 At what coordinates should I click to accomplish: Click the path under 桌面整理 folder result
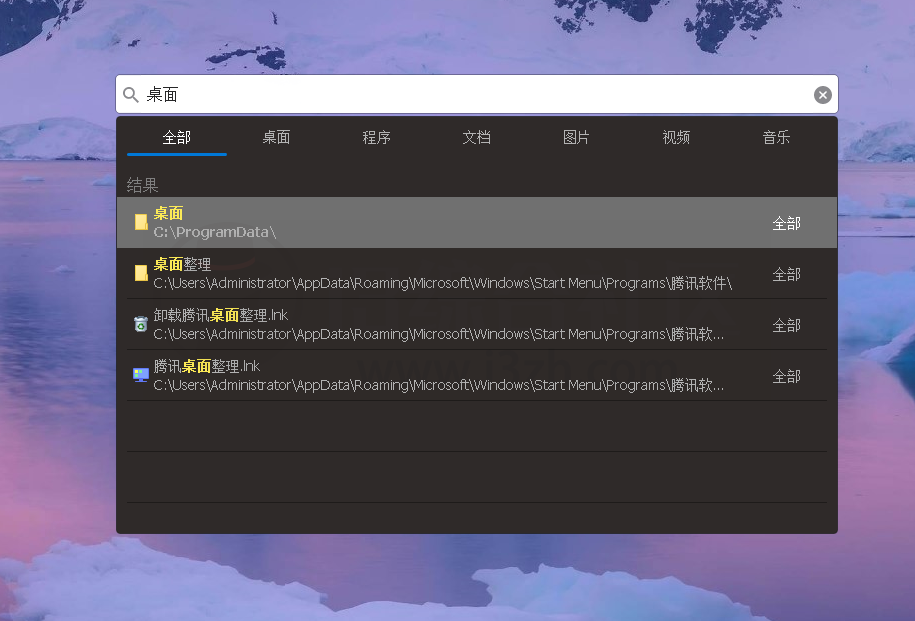click(442, 283)
